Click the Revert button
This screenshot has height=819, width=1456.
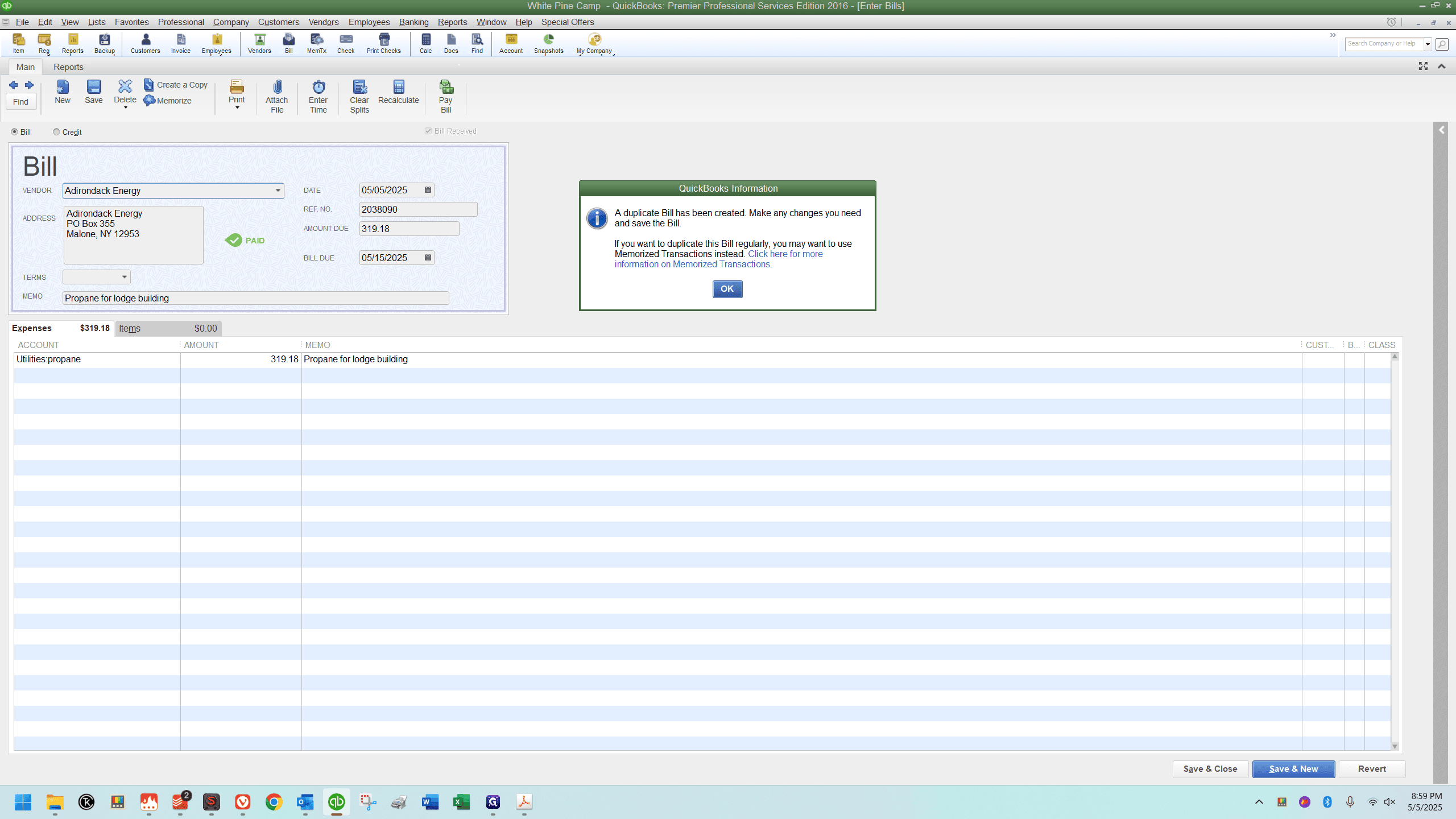tap(1372, 769)
